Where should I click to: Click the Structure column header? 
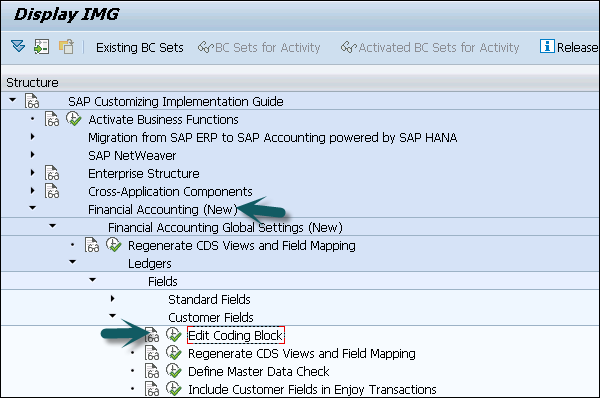point(33,83)
